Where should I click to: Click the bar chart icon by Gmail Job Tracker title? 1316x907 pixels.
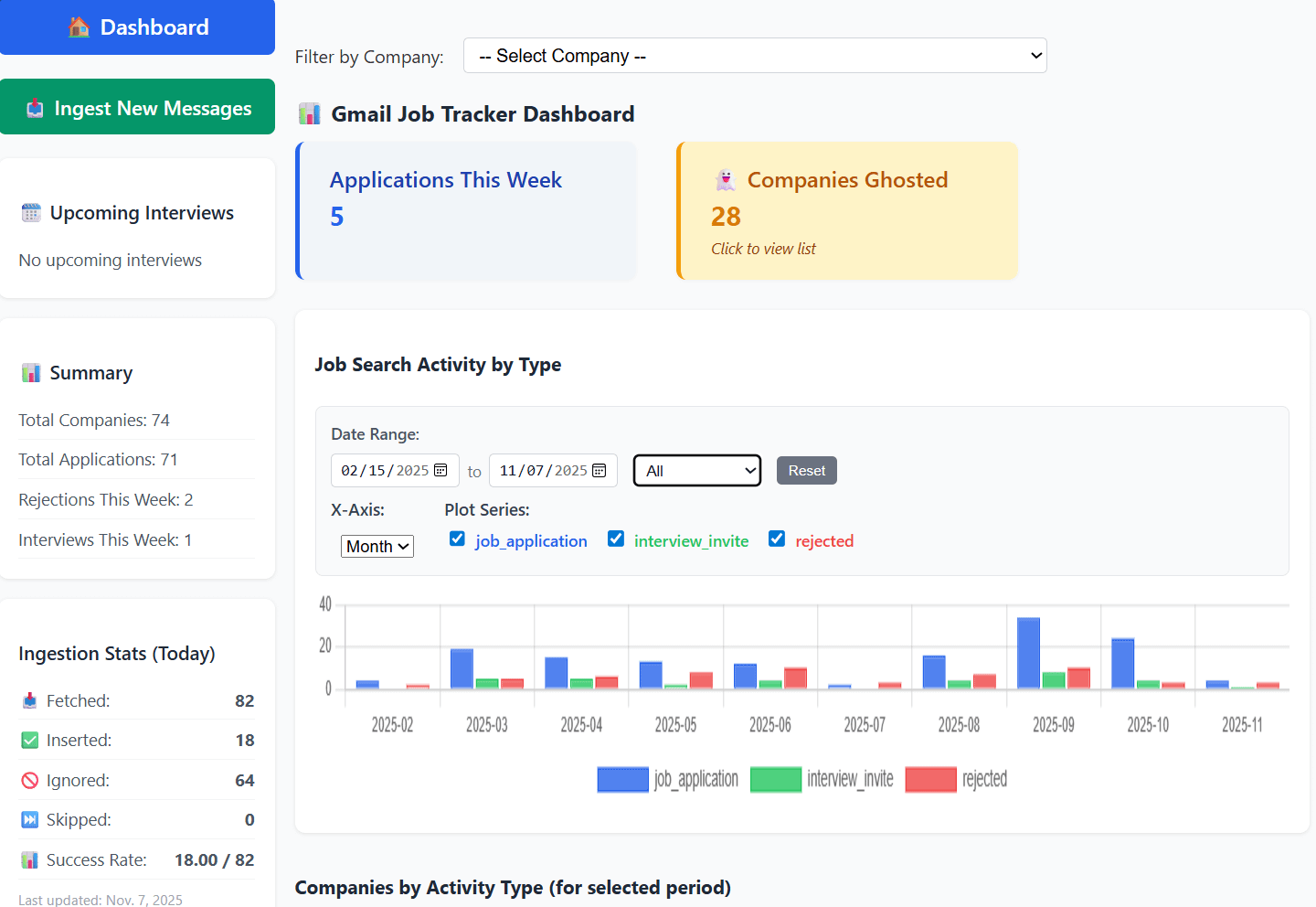pyautogui.click(x=310, y=114)
